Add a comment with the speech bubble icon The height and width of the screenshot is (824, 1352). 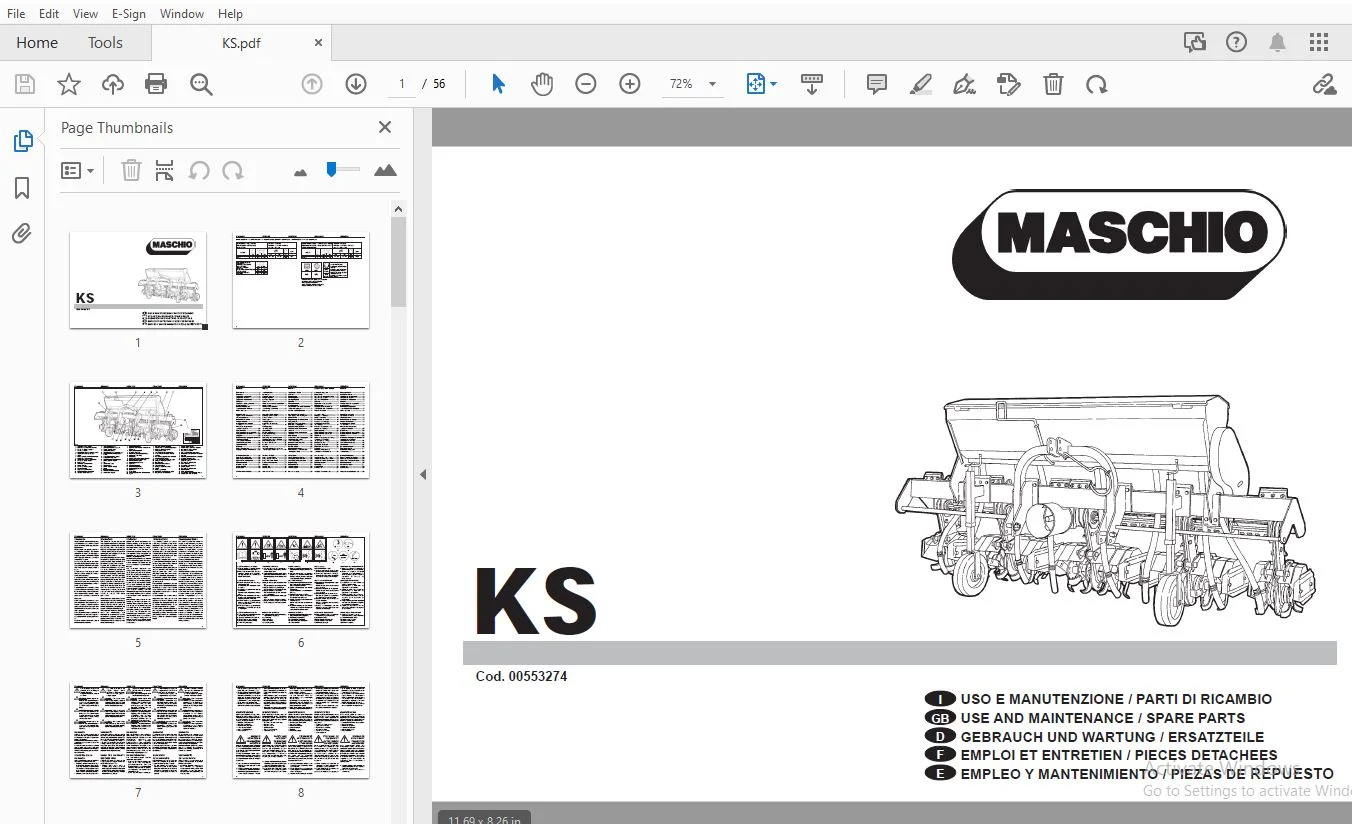877,85
